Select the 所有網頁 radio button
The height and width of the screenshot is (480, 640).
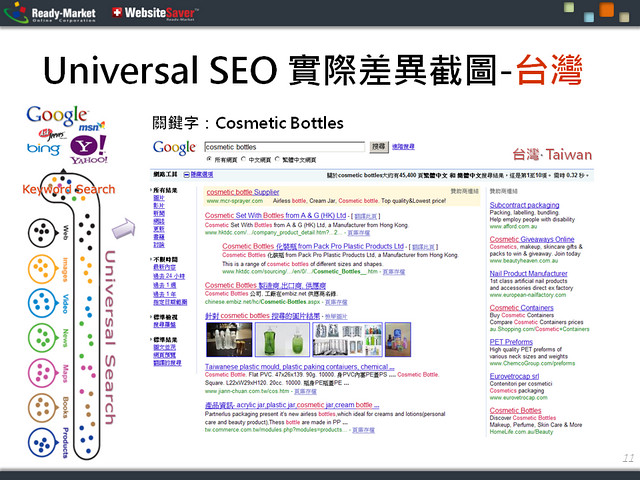pos(209,159)
